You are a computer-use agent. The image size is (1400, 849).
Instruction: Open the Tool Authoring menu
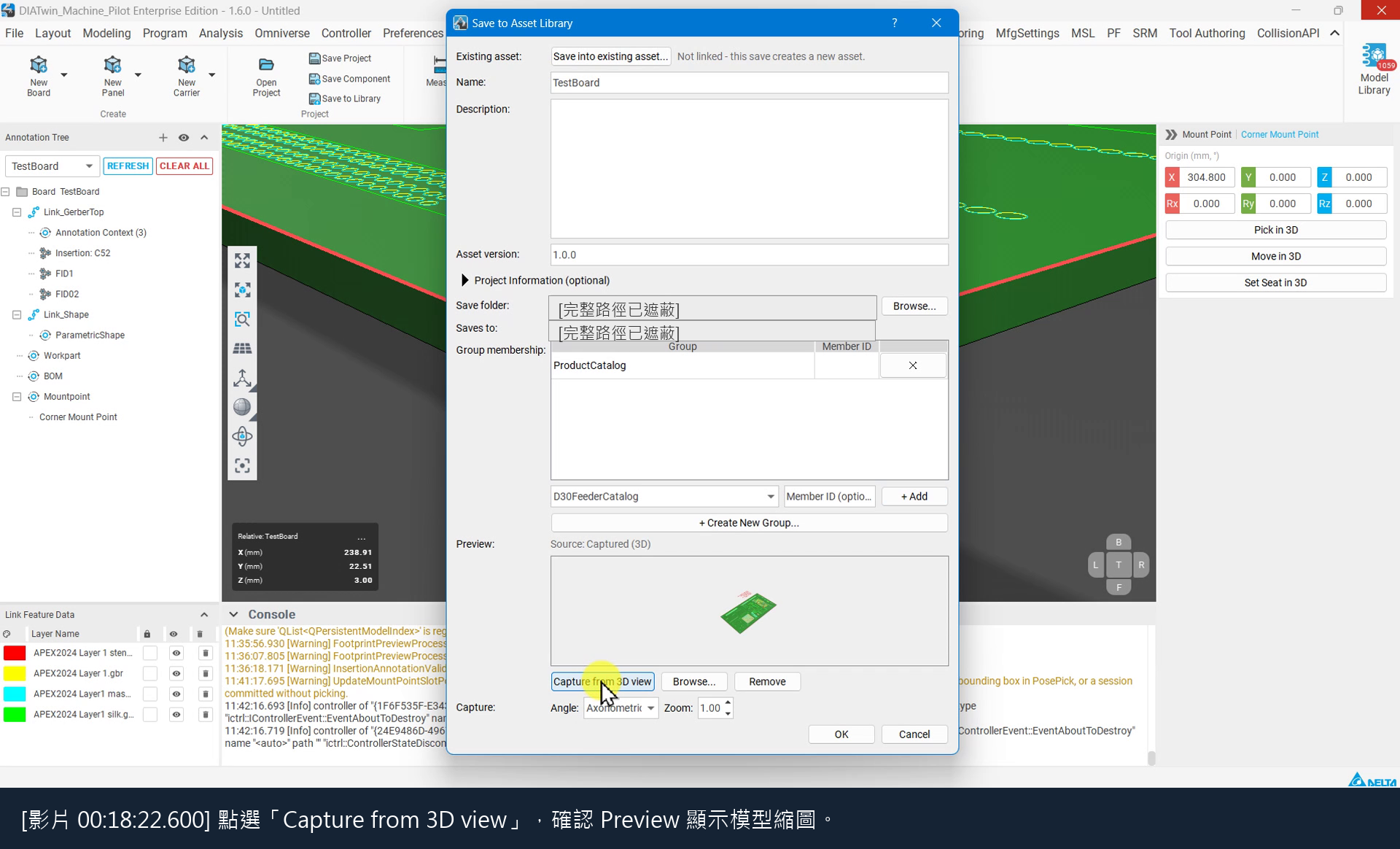click(1207, 33)
